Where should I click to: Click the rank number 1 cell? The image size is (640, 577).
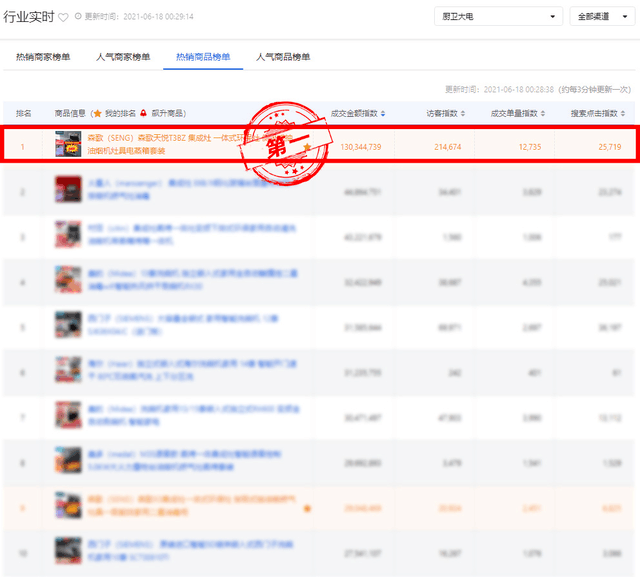click(22, 146)
